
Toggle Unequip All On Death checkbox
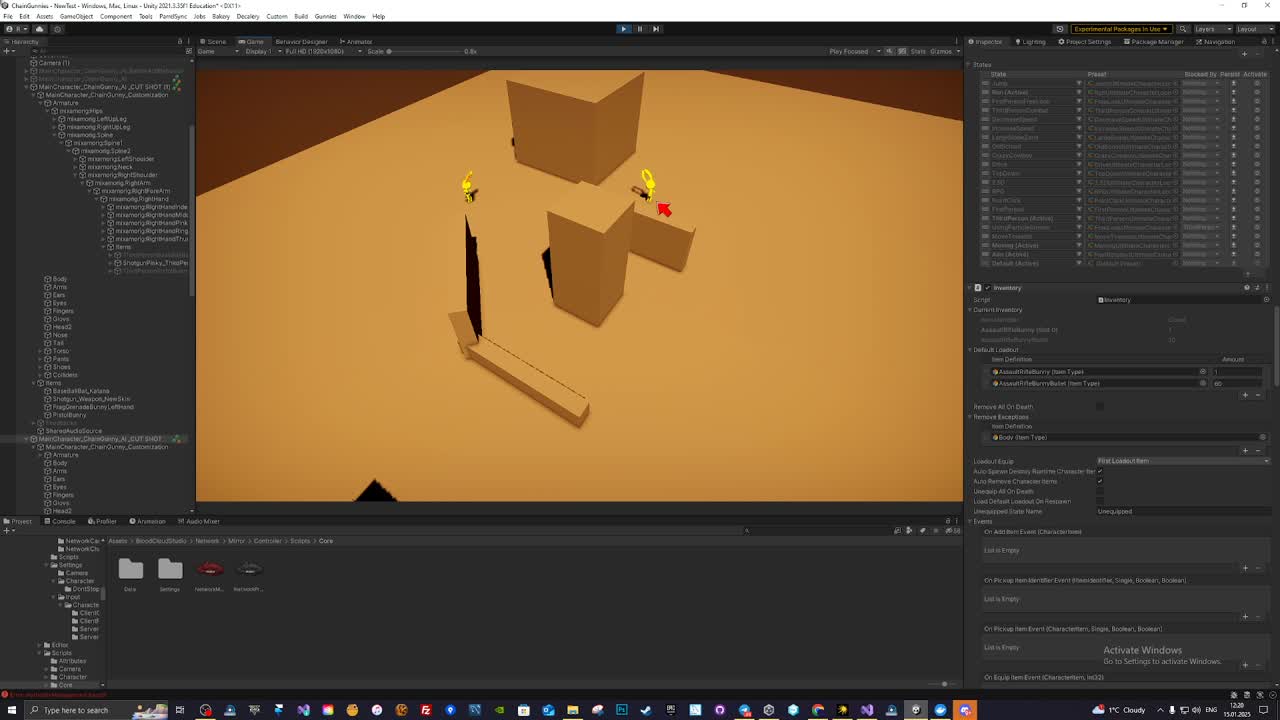[1100, 491]
